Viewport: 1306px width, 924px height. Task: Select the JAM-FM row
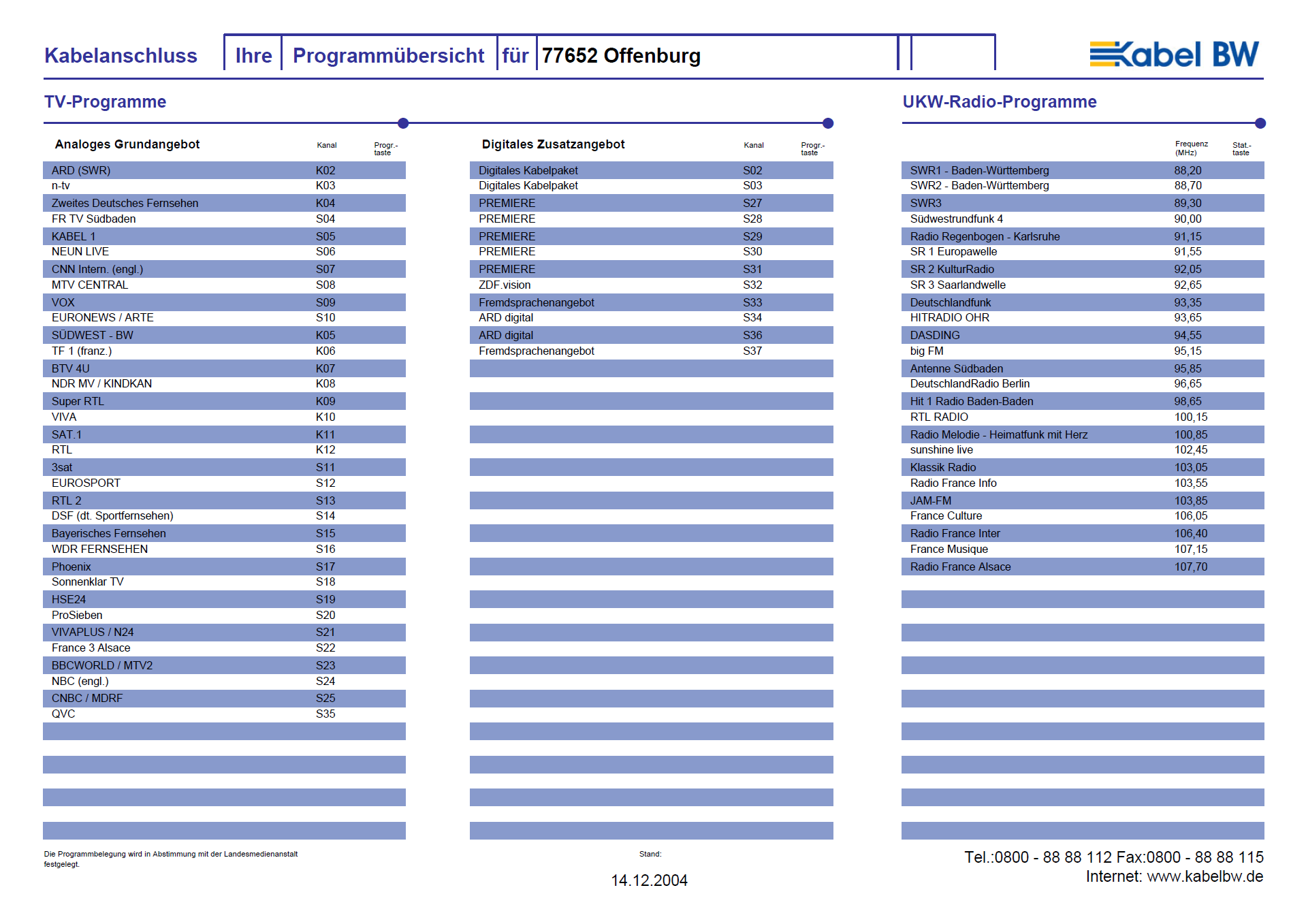pyautogui.click(x=1083, y=500)
